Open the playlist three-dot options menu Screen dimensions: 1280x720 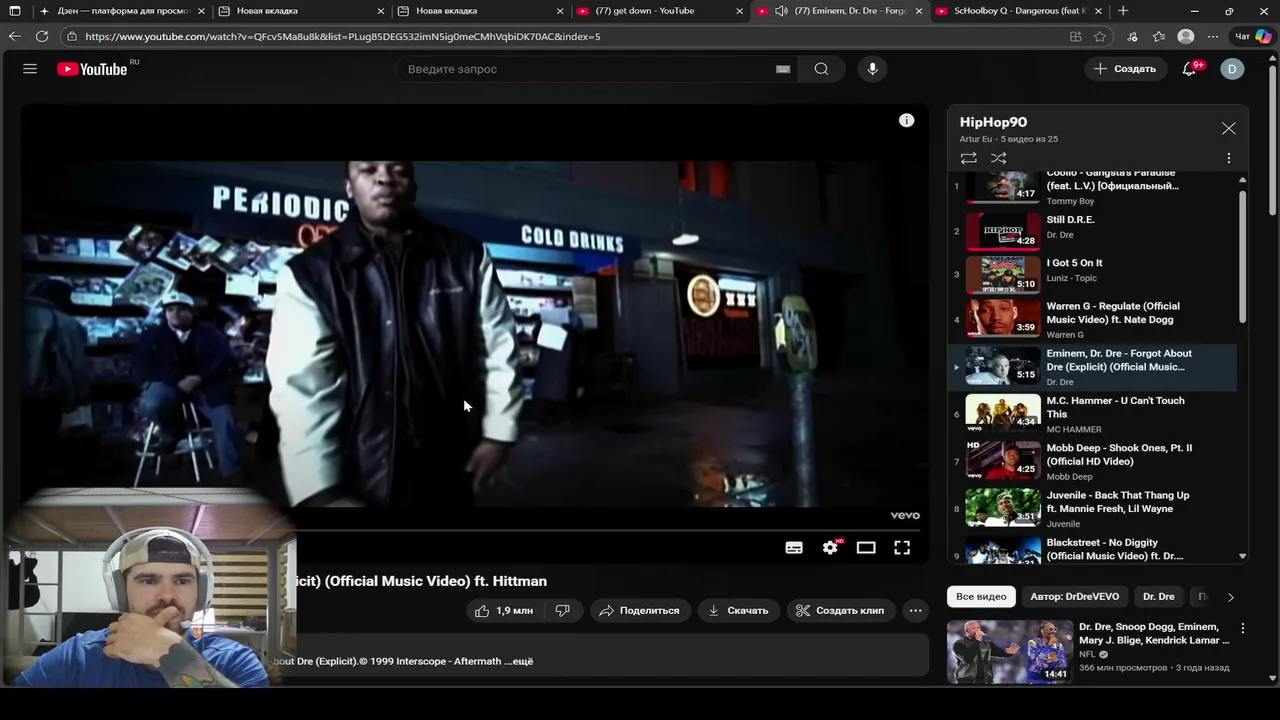pyautogui.click(x=1229, y=158)
